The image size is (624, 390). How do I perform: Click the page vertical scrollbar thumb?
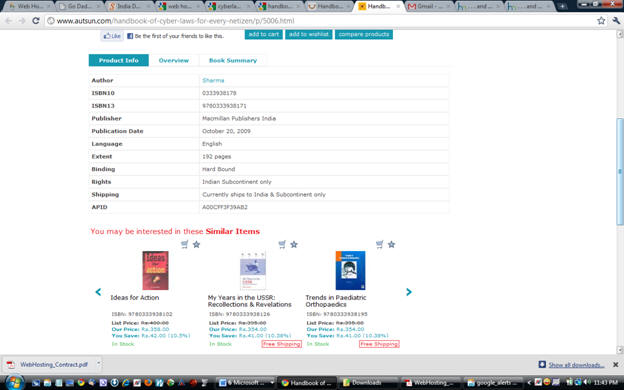coord(620,172)
